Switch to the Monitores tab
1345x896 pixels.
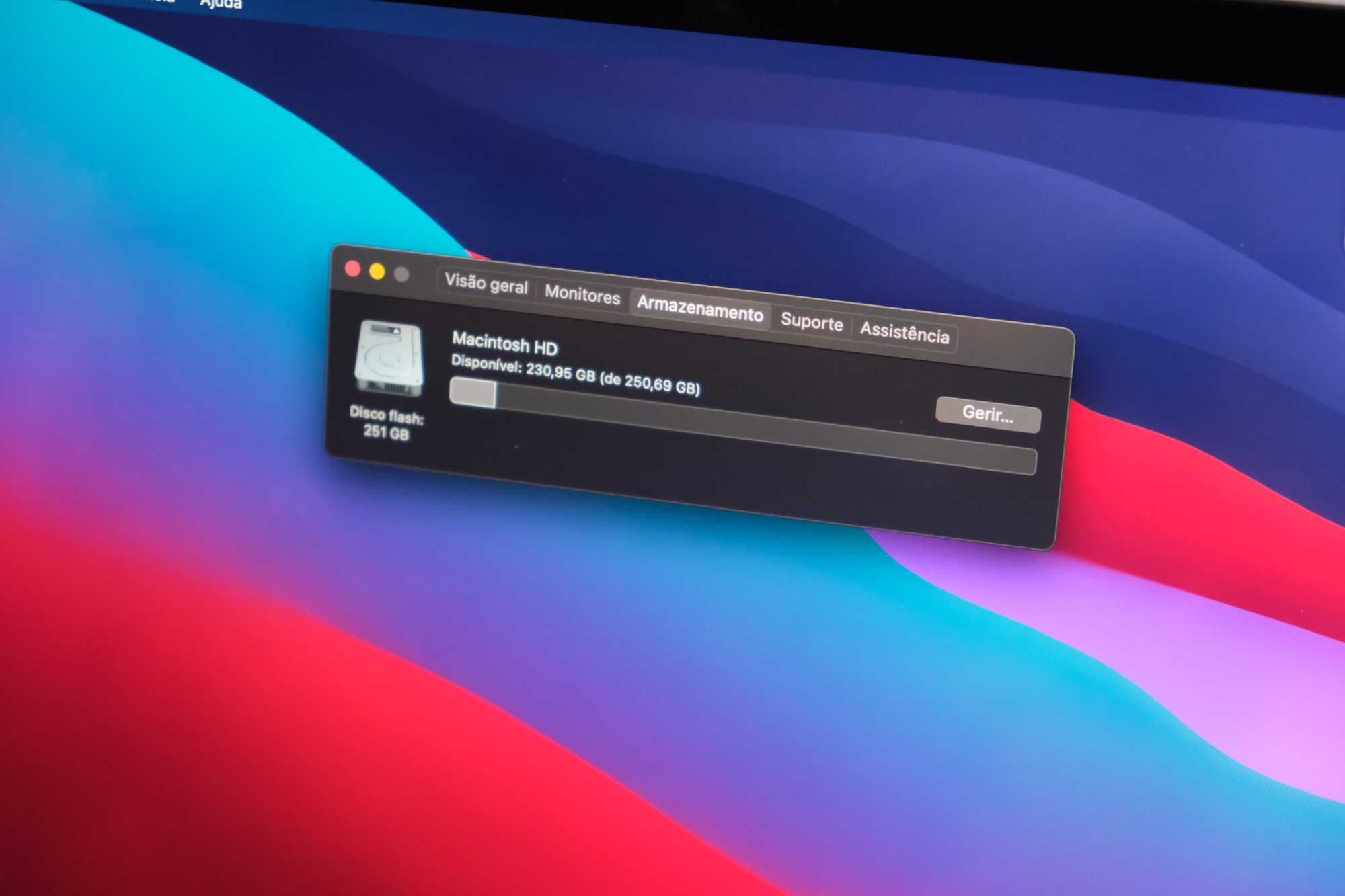pos(582,294)
